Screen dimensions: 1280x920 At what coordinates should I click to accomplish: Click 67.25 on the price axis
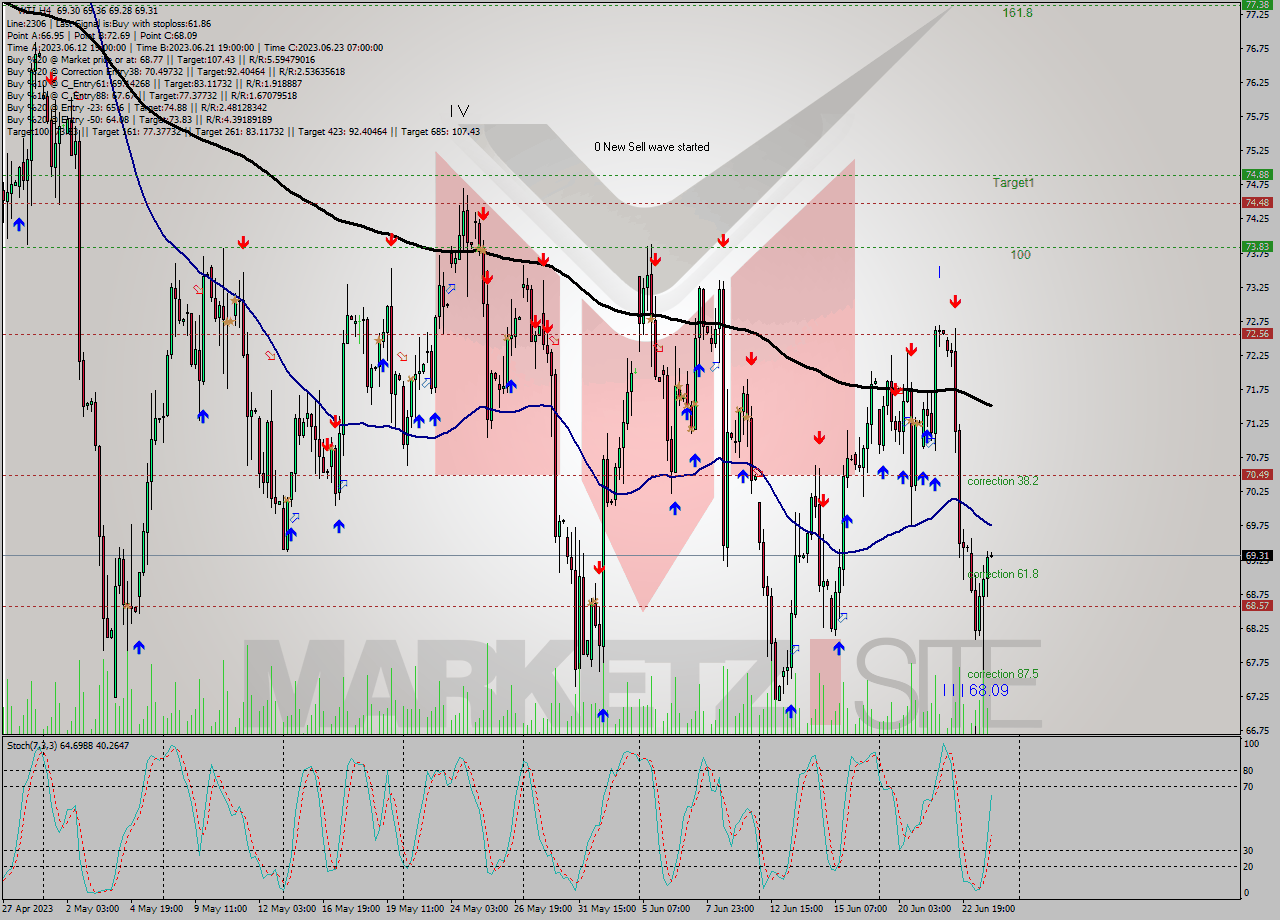tap(1257, 696)
